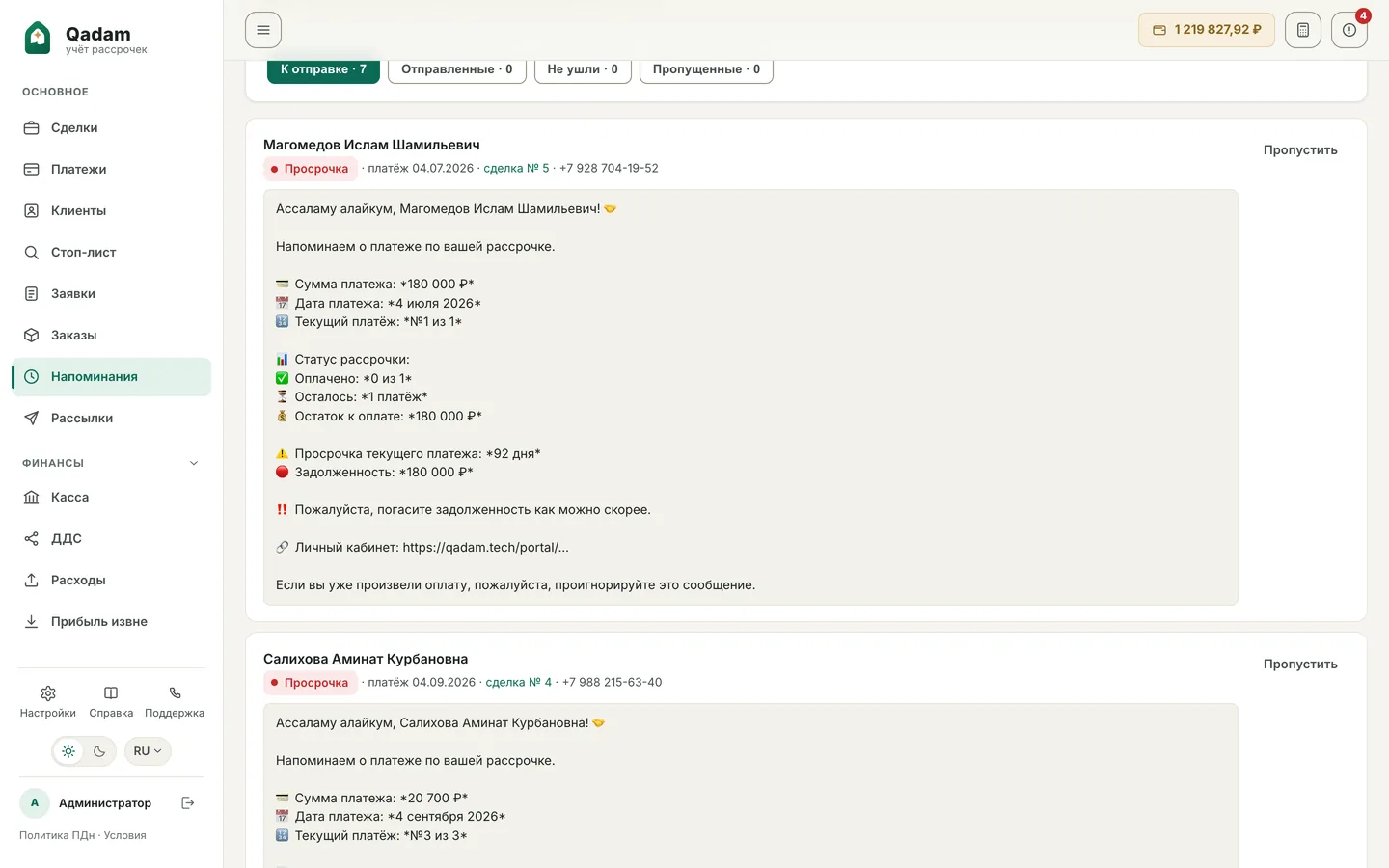The width and height of the screenshot is (1389, 868).
Task: Open Клиенты page
Action: click(x=111, y=211)
